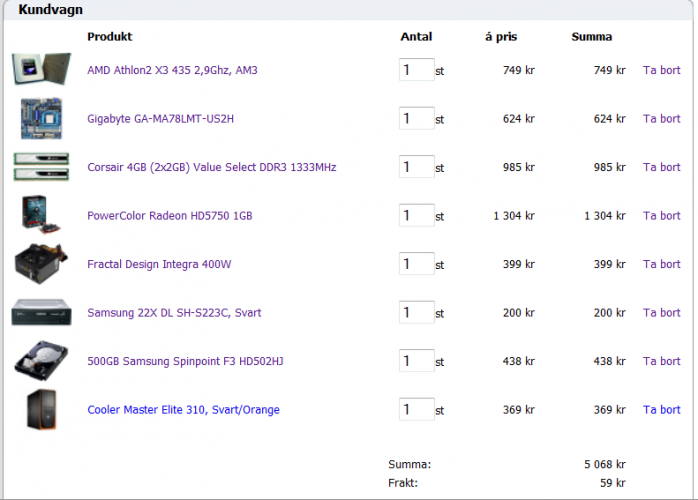The image size is (698, 500).
Task: Click the Samsung DVD drive image
Action: point(41,313)
